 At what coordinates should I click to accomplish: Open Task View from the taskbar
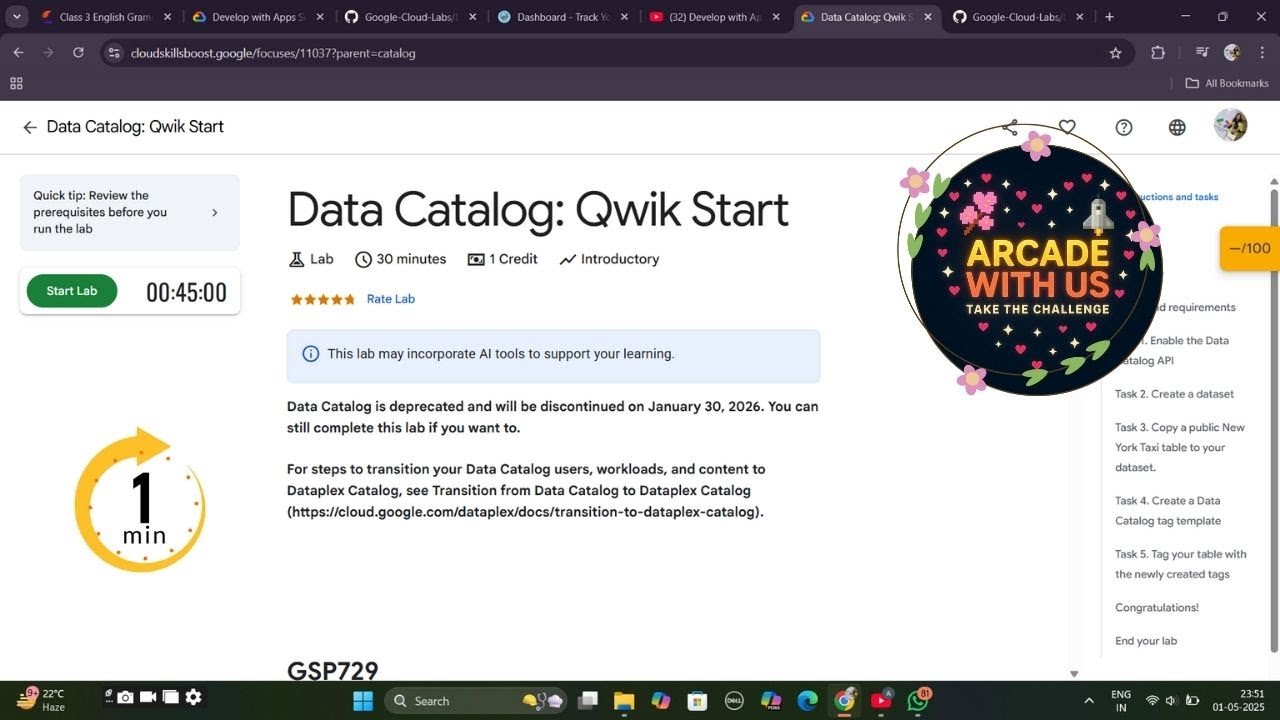(588, 700)
